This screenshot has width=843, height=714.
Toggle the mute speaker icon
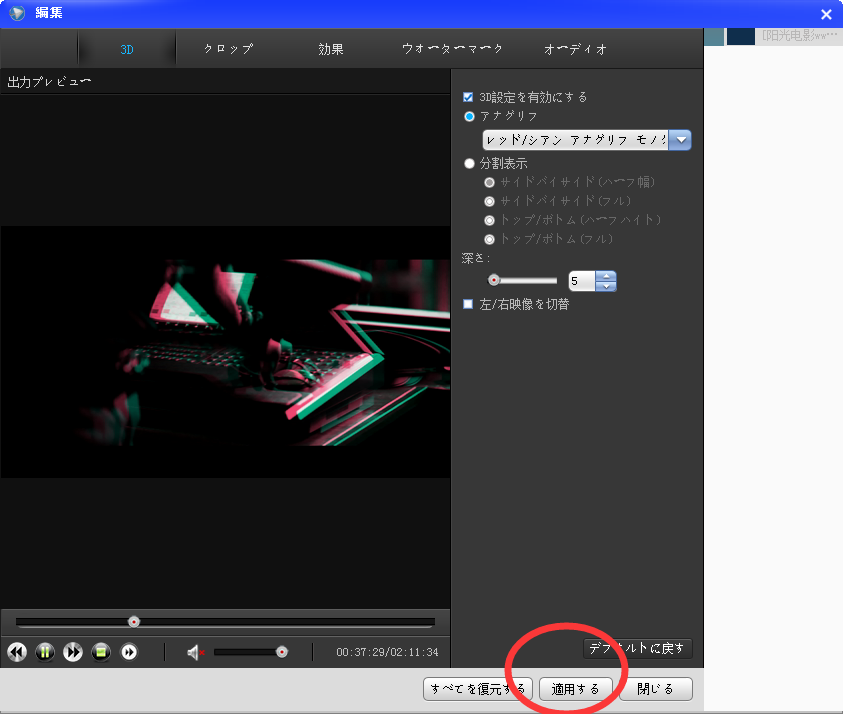click(x=195, y=653)
